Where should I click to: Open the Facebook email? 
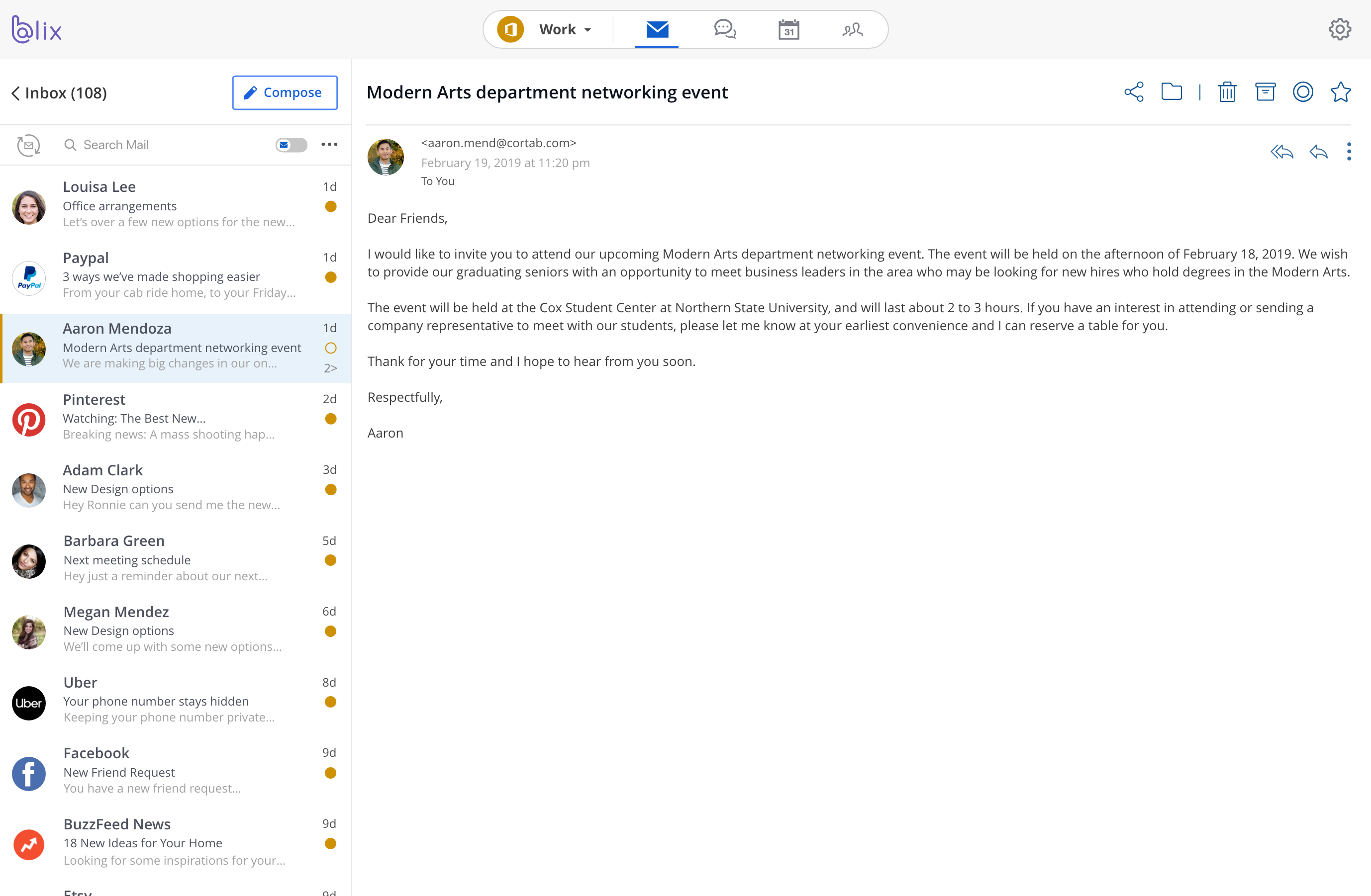[x=175, y=773]
